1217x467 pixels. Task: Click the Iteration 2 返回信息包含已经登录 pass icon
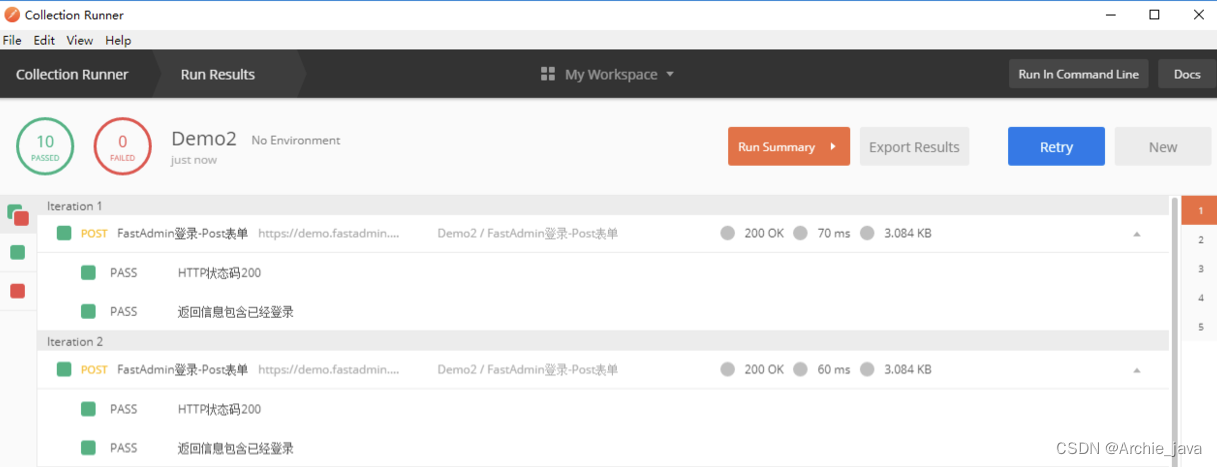pos(88,448)
